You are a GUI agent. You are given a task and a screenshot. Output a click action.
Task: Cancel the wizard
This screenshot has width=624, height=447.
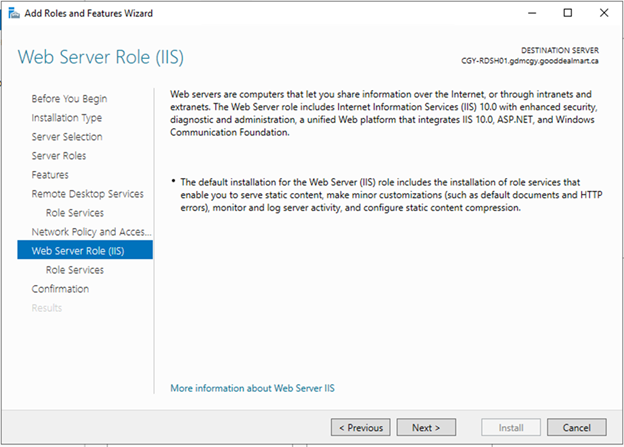[577, 427]
